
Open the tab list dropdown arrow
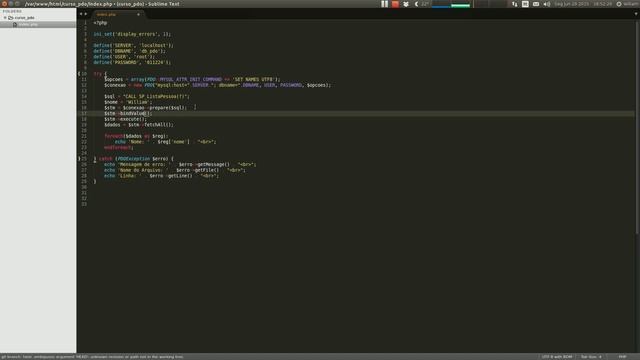click(x=636, y=14)
